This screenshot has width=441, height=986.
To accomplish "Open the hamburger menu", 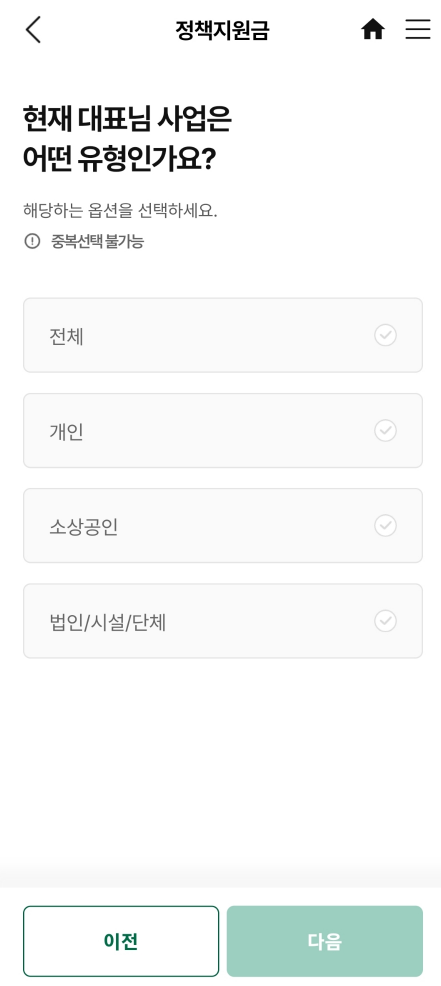I will click(x=418, y=30).
